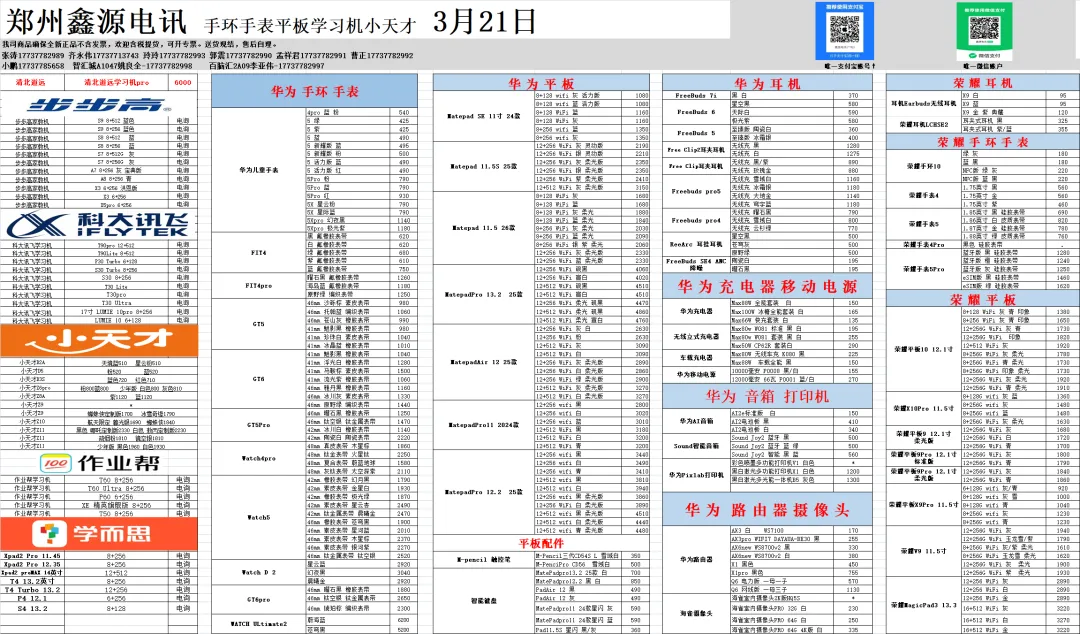Select the 平板配件 section header
The image size is (1080, 634).
click(541, 543)
